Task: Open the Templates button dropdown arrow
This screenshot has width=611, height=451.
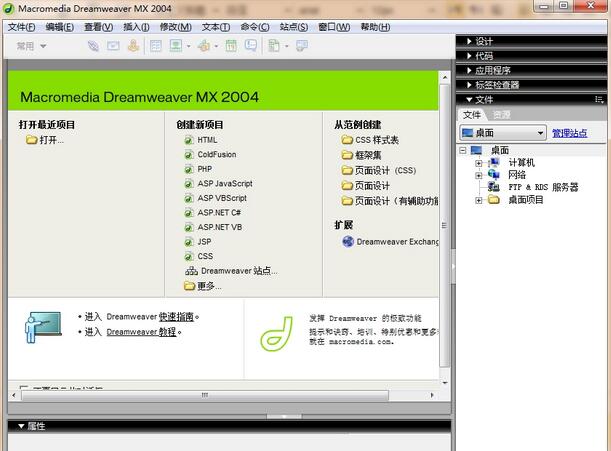Action: click(287, 46)
